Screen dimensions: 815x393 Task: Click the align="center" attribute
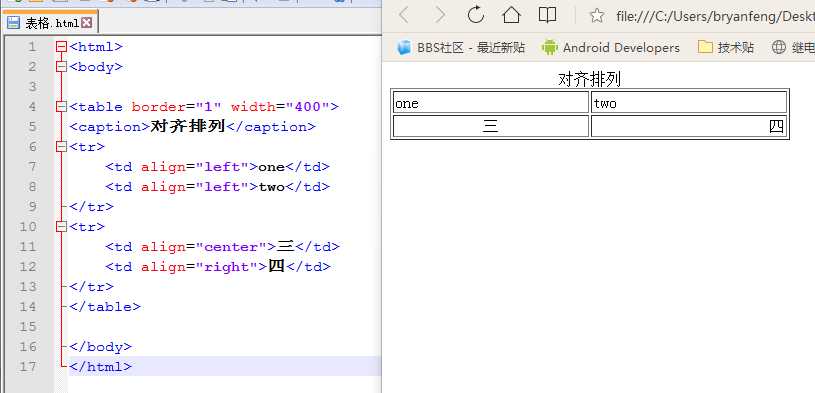(x=203, y=246)
